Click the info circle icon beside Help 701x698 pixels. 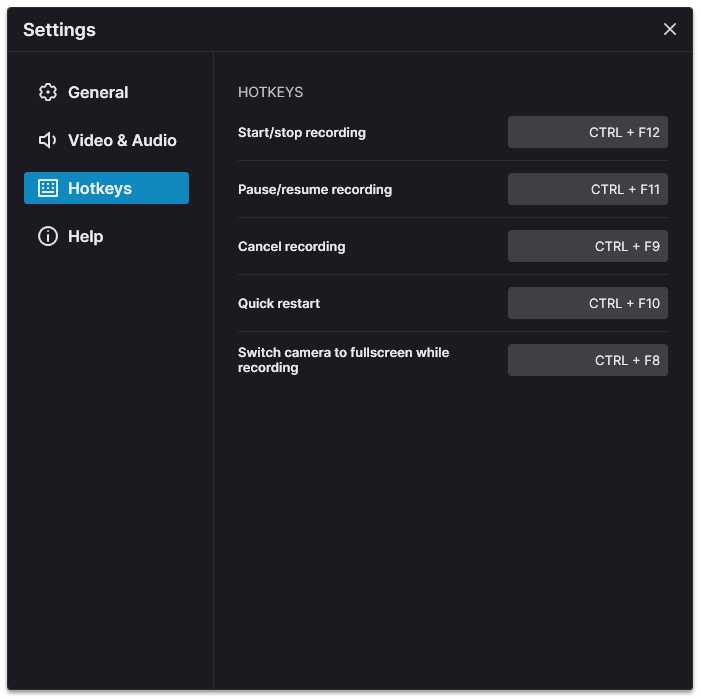pyautogui.click(x=48, y=236)
